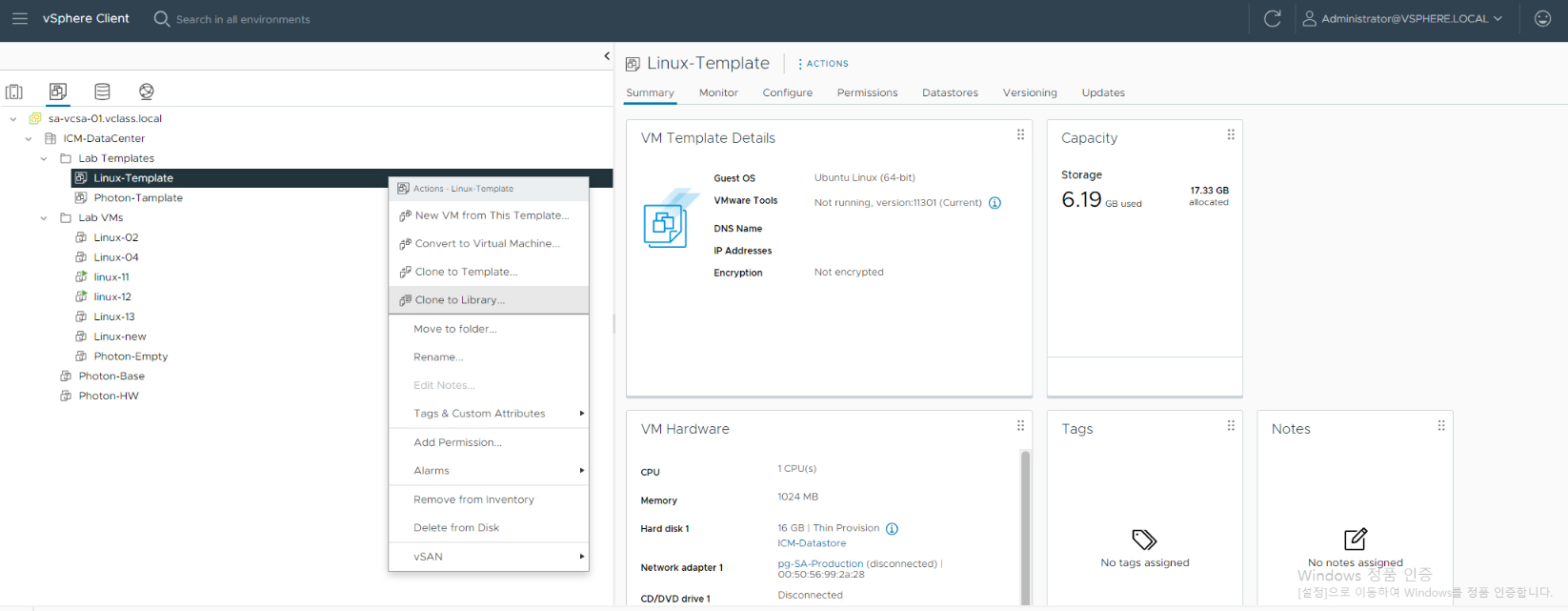1568x611 pixels.
Task: Click the tag icon in Tags card
Action: click(x=1144, y=540)
